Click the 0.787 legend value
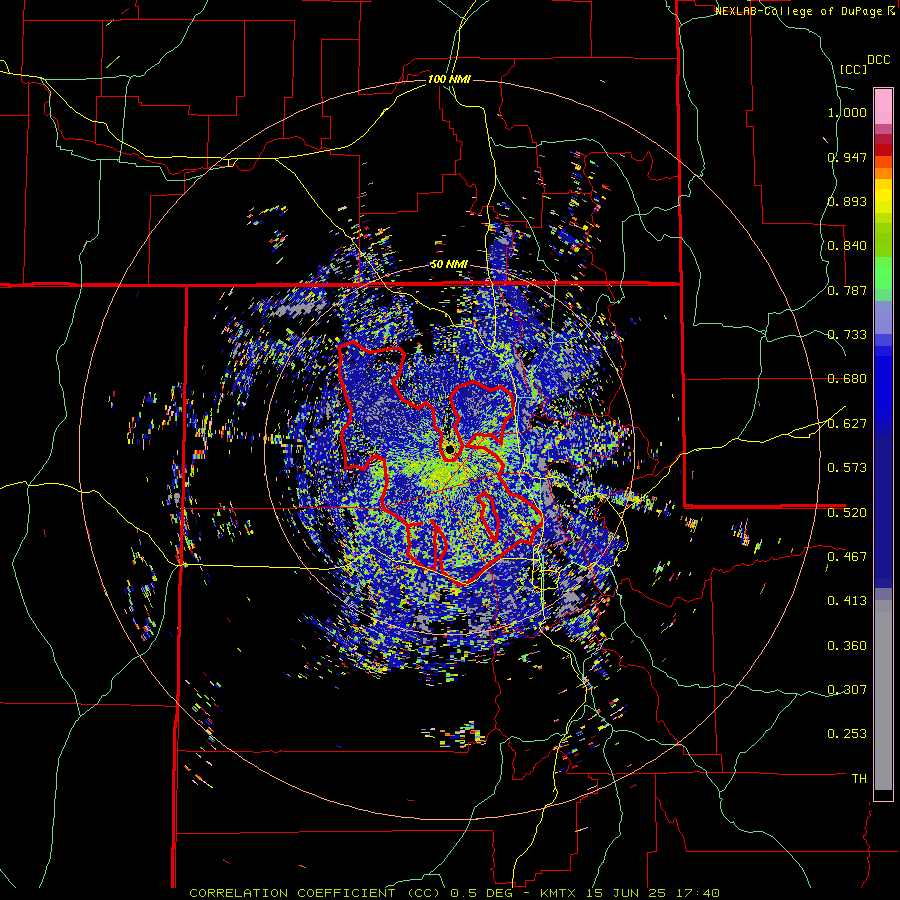Screen dimensions: 900x900 (847, 290)
